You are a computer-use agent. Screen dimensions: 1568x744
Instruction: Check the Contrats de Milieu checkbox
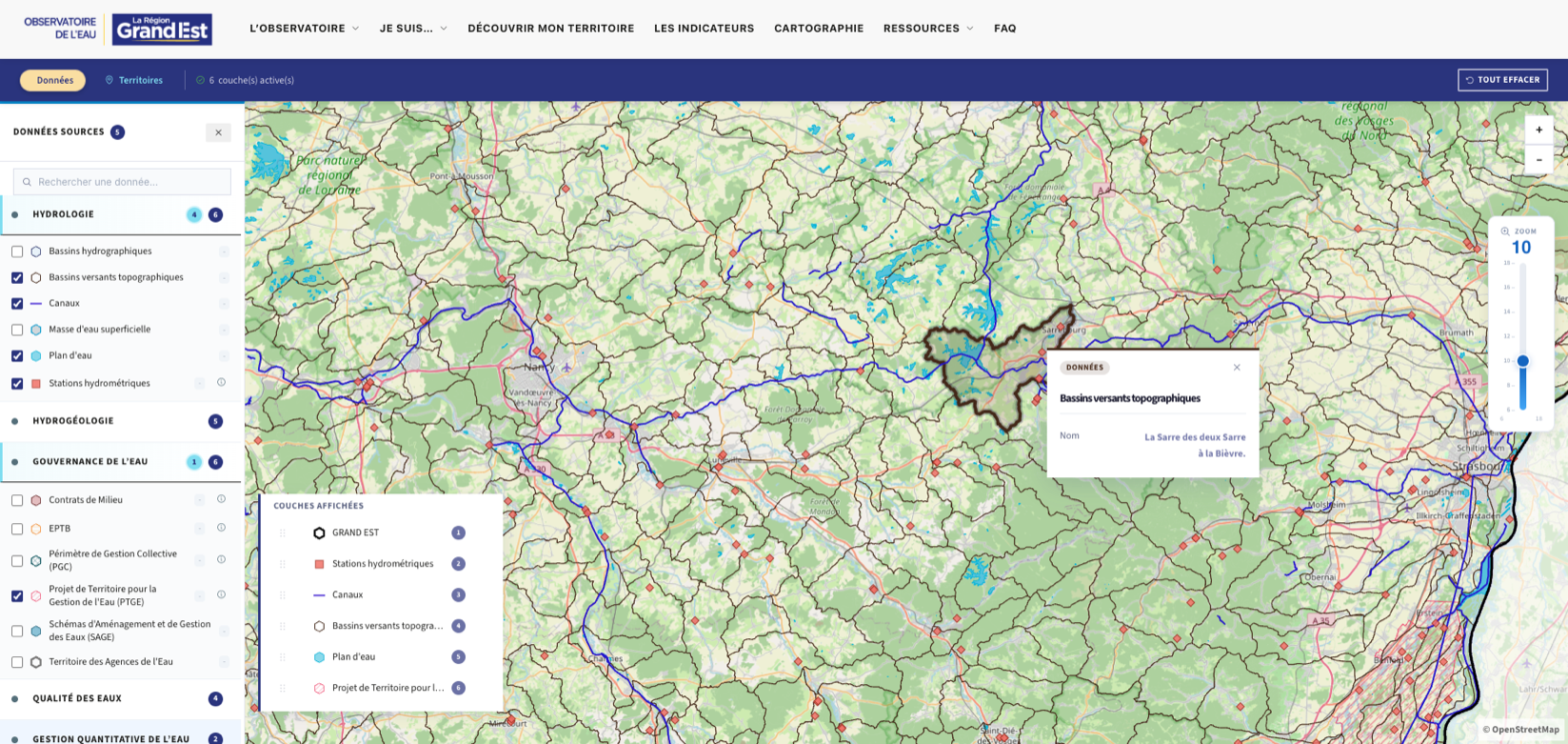coord(17,500)
